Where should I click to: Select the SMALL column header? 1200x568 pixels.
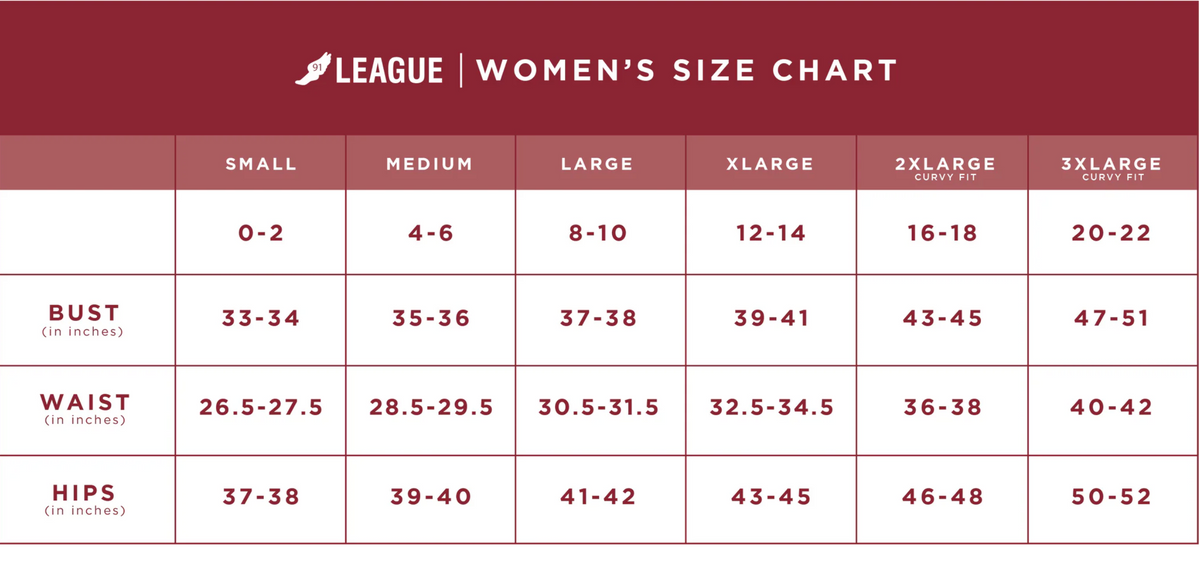[261, 164]
